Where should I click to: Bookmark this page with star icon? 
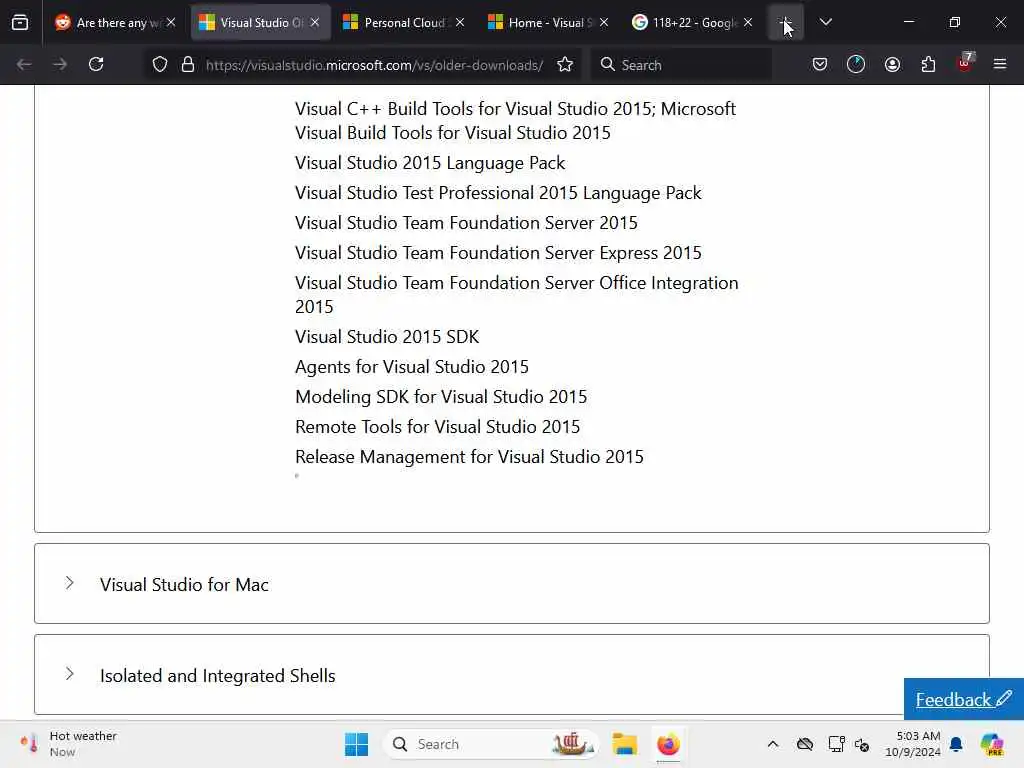tap(565, 64)
